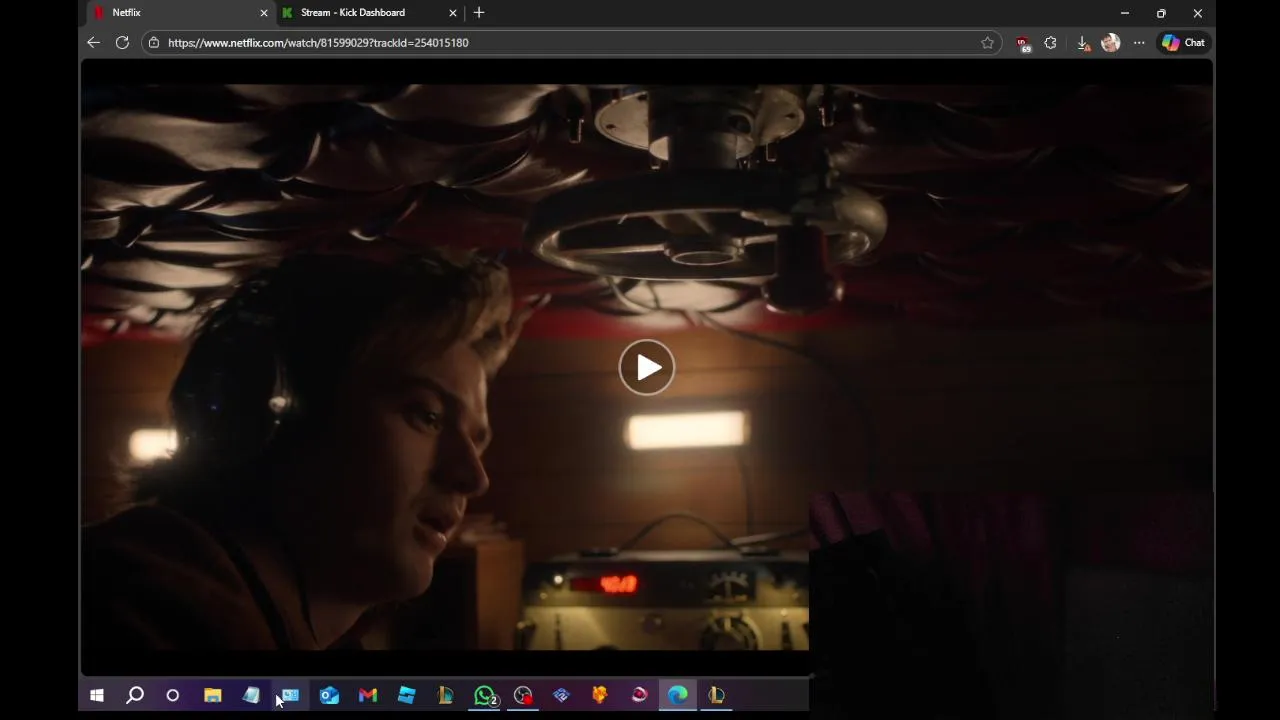The image size is (1280, 720).
Task: Switch to the Netflix tab
Action: 180,13
